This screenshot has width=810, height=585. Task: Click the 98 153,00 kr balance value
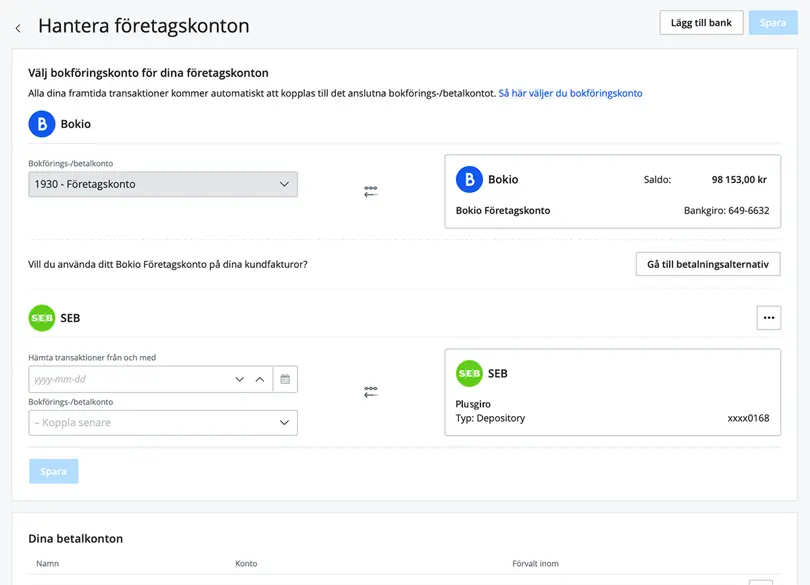[739, 179]
